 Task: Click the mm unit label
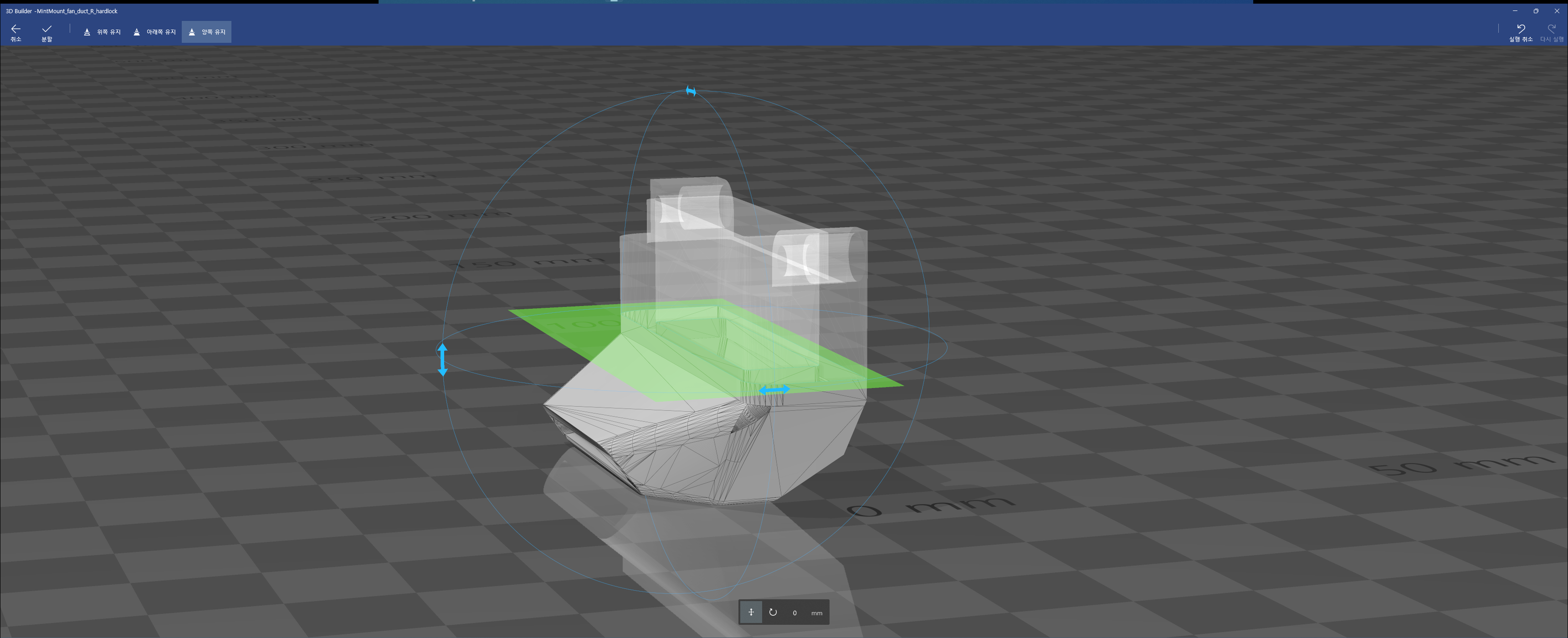[x=816, y=612]
